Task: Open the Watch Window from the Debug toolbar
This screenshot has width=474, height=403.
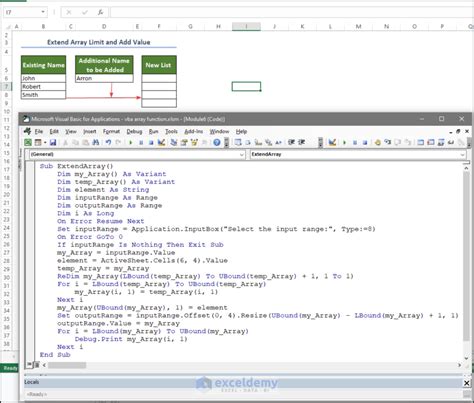Action: point(441,143)
